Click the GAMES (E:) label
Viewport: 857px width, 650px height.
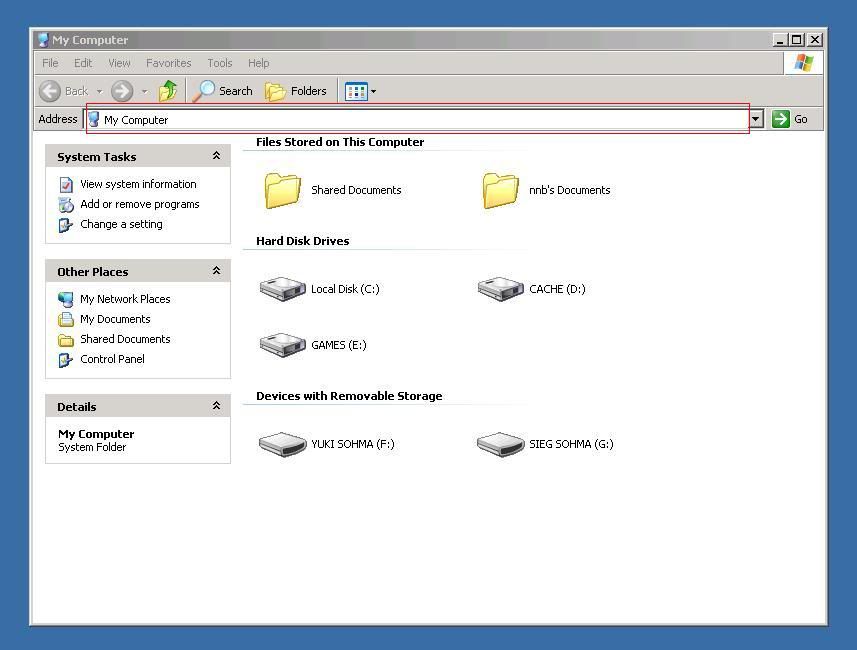click(339, 345)
